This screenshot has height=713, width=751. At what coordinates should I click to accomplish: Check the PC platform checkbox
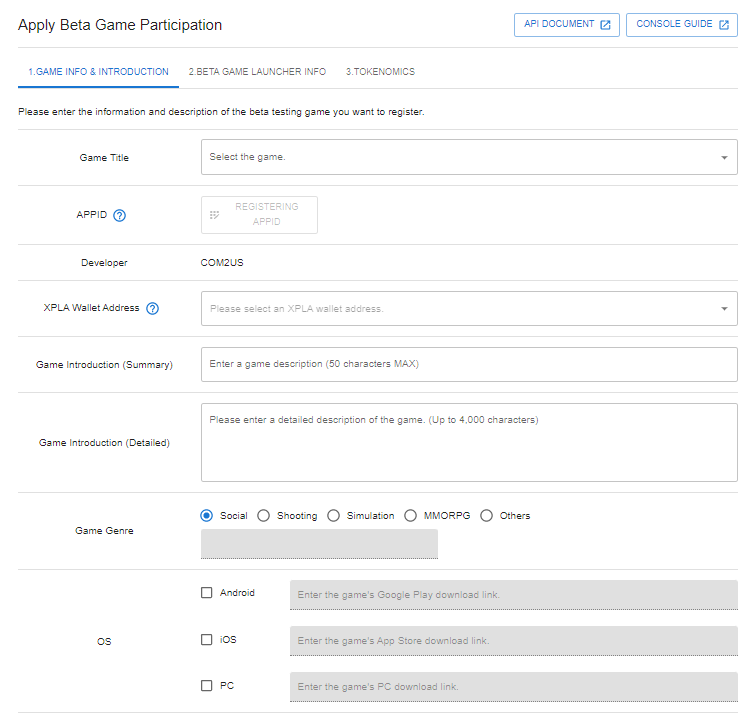[x=207, y=686]
